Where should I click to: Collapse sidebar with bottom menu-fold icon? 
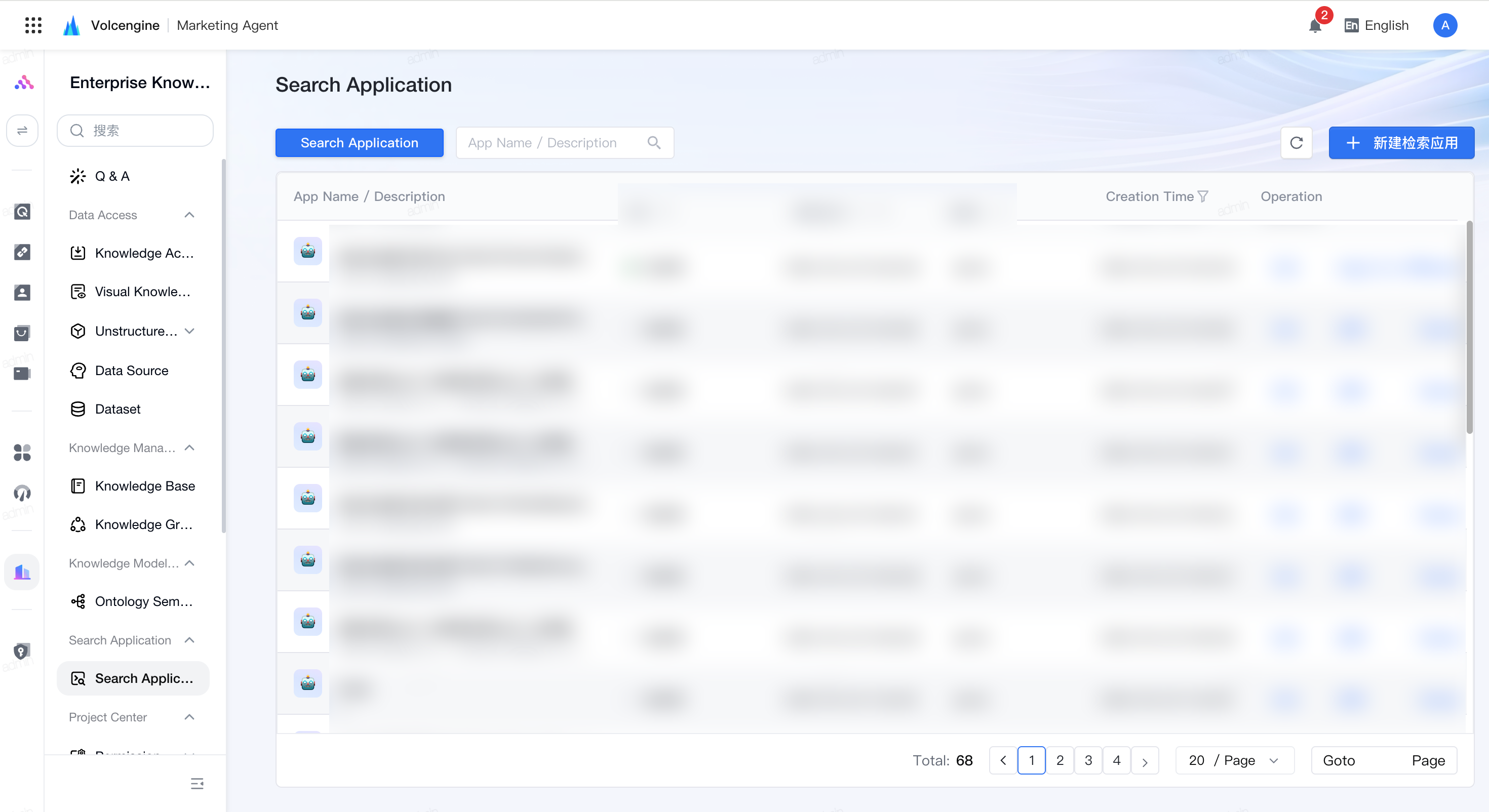tap(197, 783)
